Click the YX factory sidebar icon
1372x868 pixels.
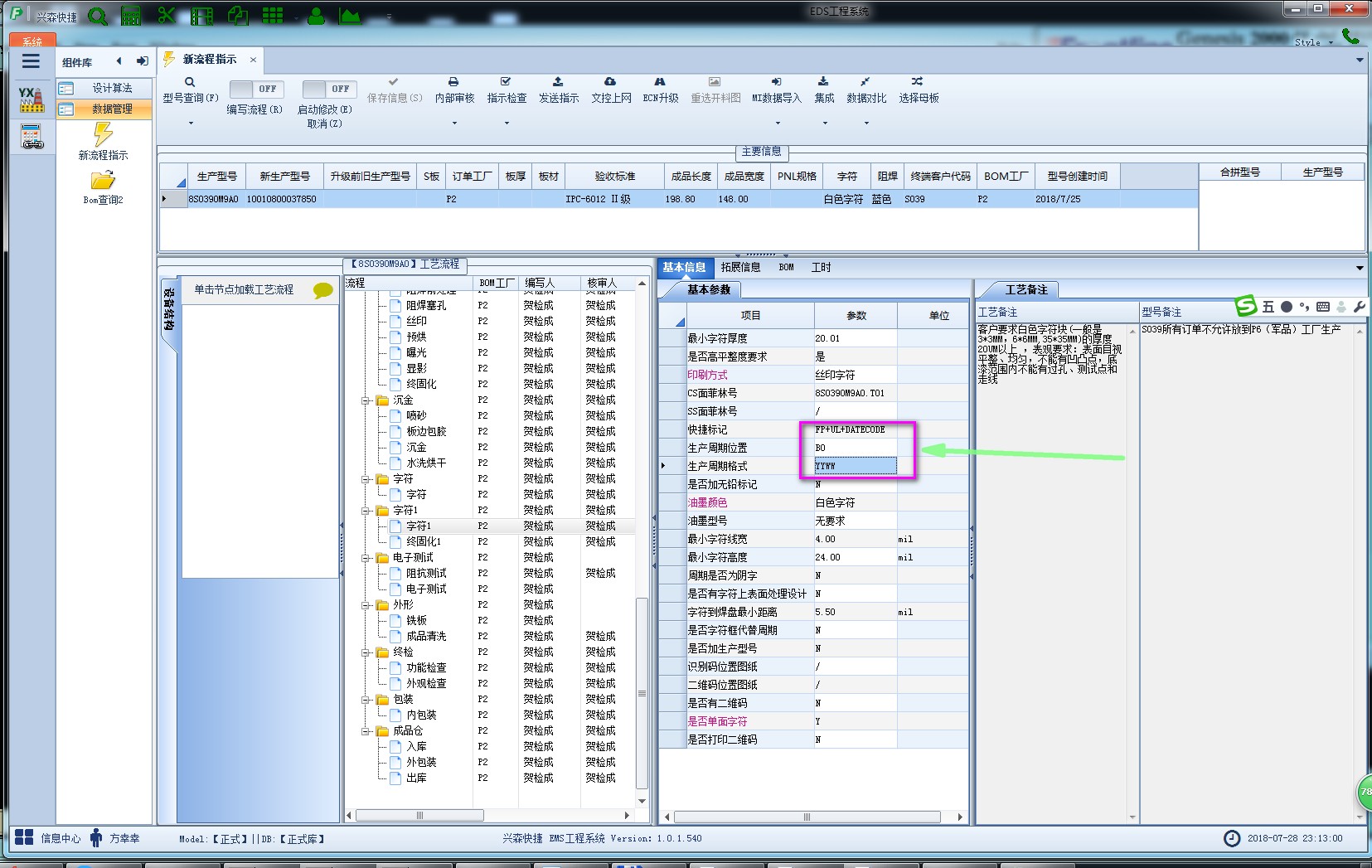pos(32,99)
